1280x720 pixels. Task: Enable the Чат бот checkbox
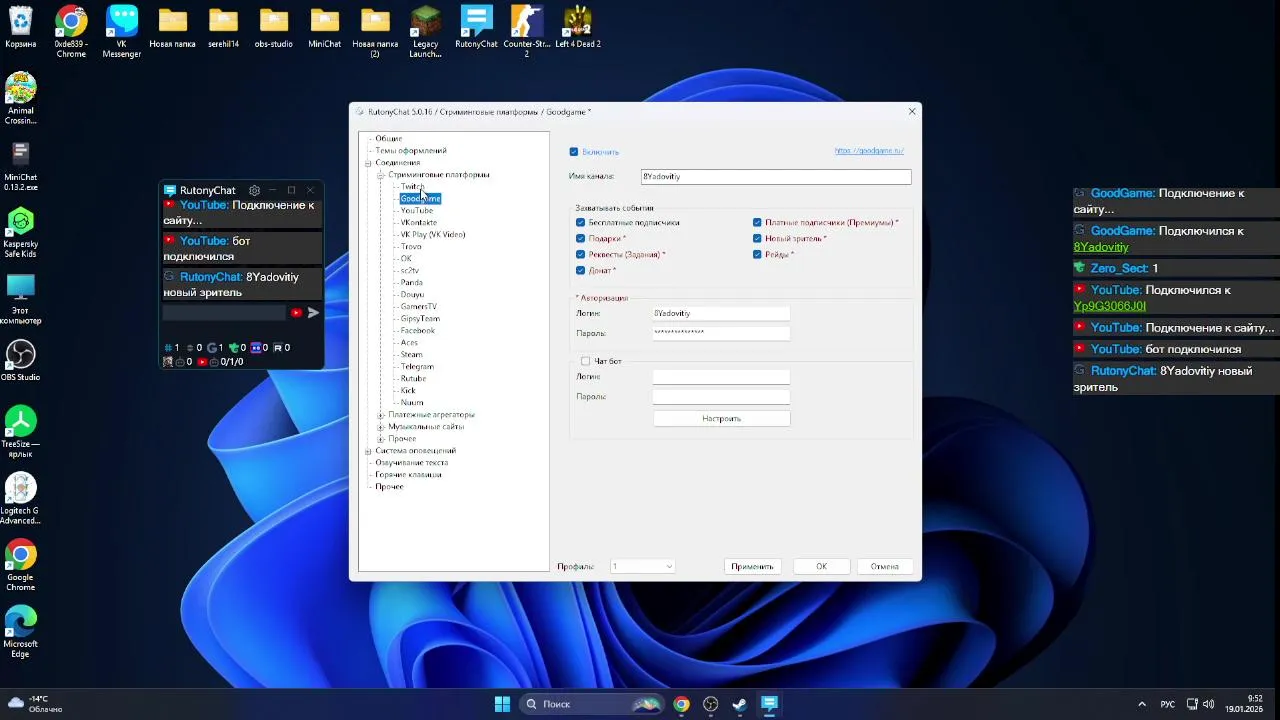586,361
